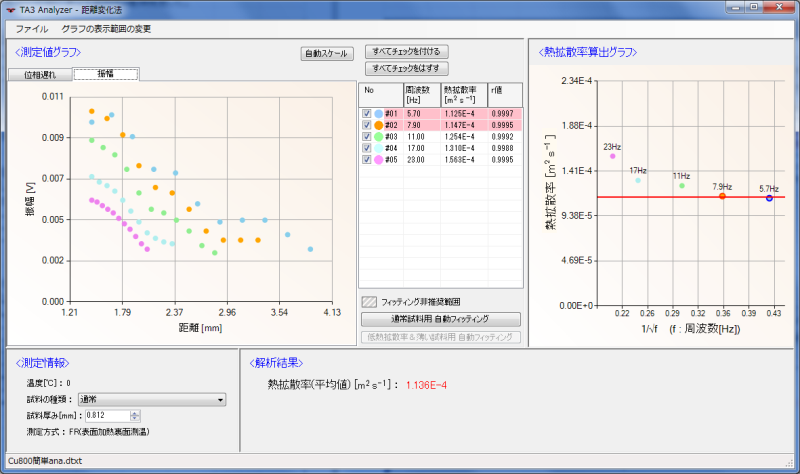The height and width of the screenshot is (474, 800).
Task: Open the ファイル menu
Action: (x=32, y=29)
